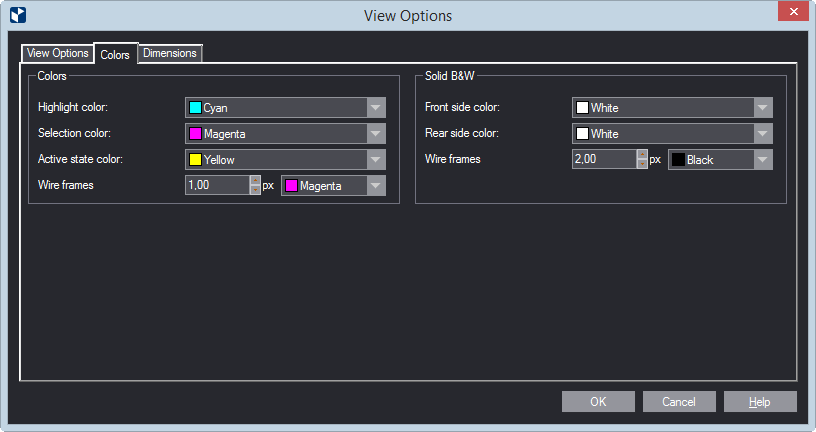Switch to the Dimensions tab
Viewport: 816px width, 432px height.
170,53
